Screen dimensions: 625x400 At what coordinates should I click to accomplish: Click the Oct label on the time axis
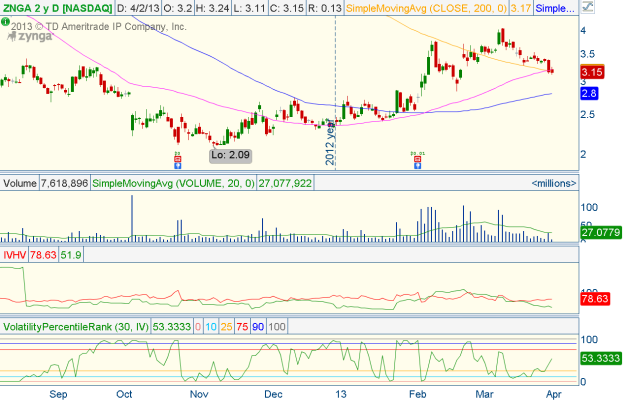click(x=124, y=394)
